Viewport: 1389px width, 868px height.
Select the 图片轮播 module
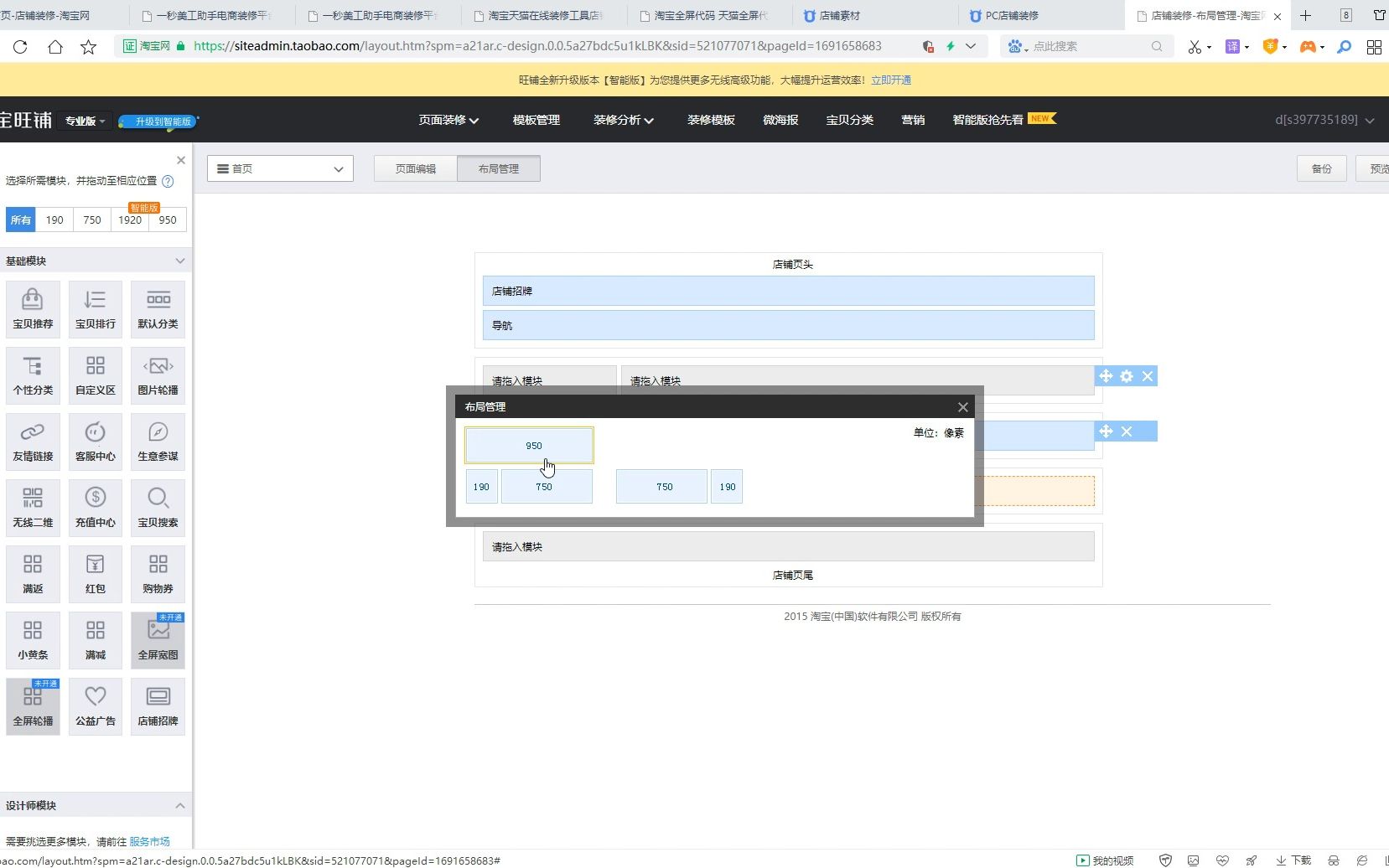click(158, 375)
